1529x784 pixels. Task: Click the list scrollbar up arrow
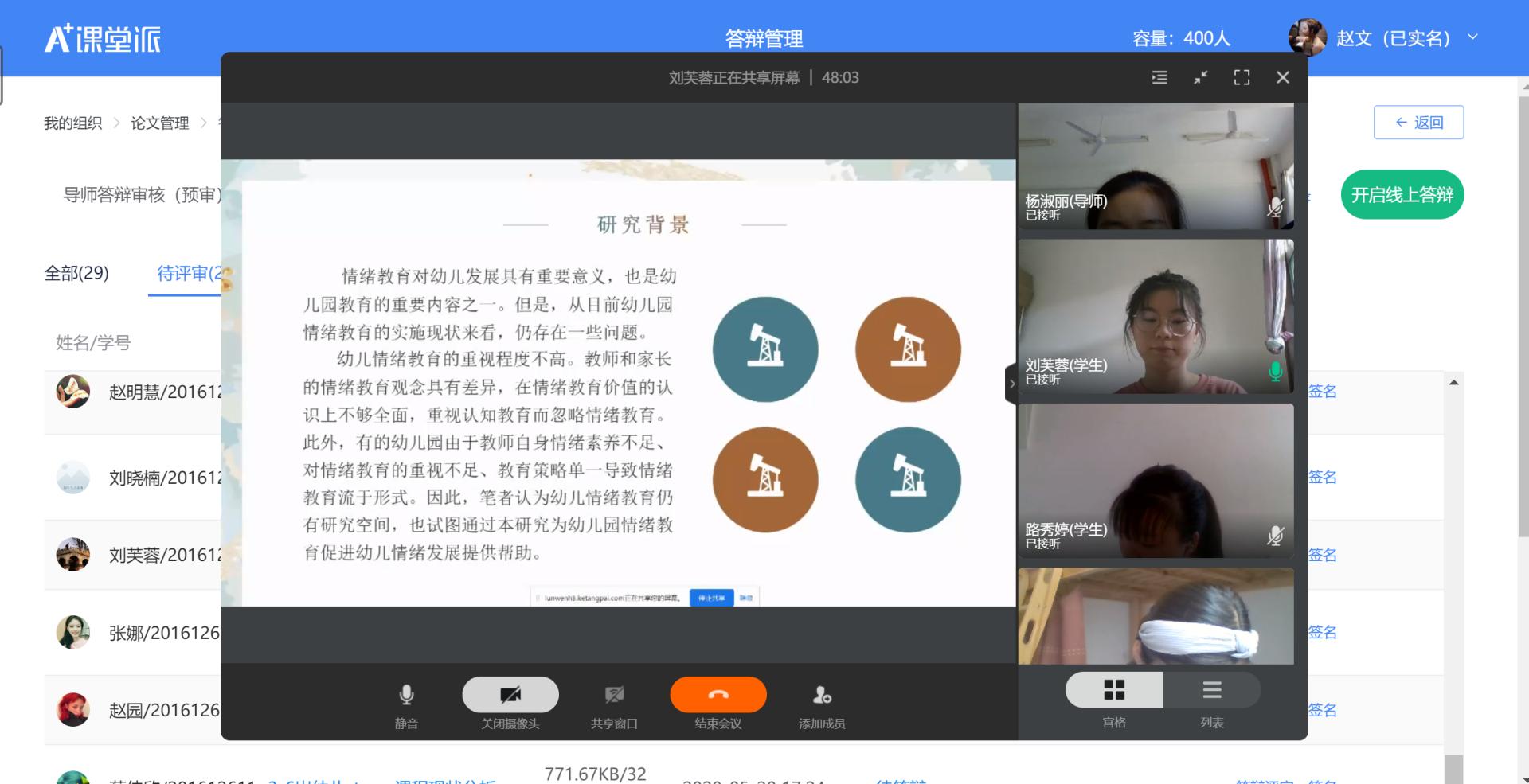point(1453,383)
